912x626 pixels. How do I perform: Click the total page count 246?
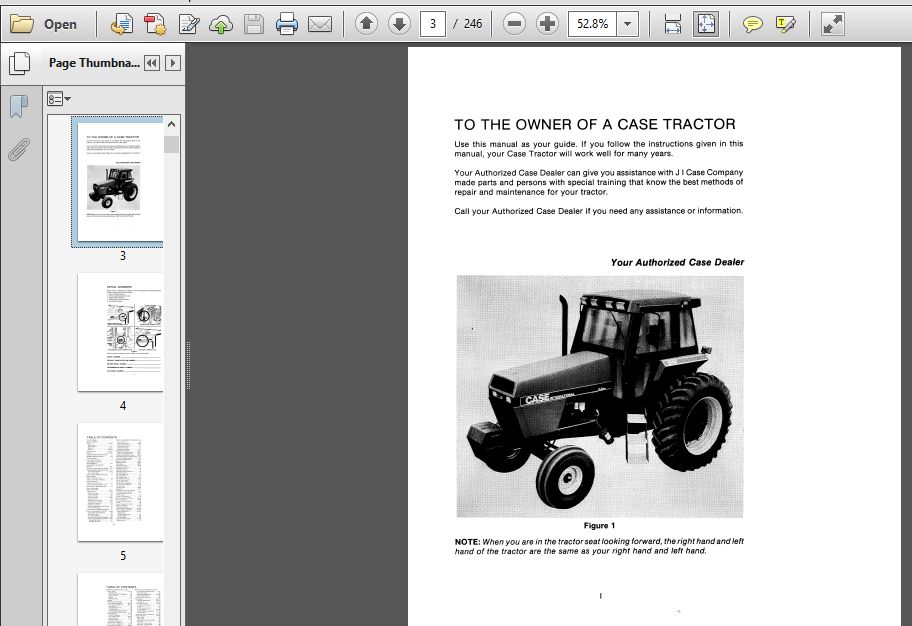(473, 24)
